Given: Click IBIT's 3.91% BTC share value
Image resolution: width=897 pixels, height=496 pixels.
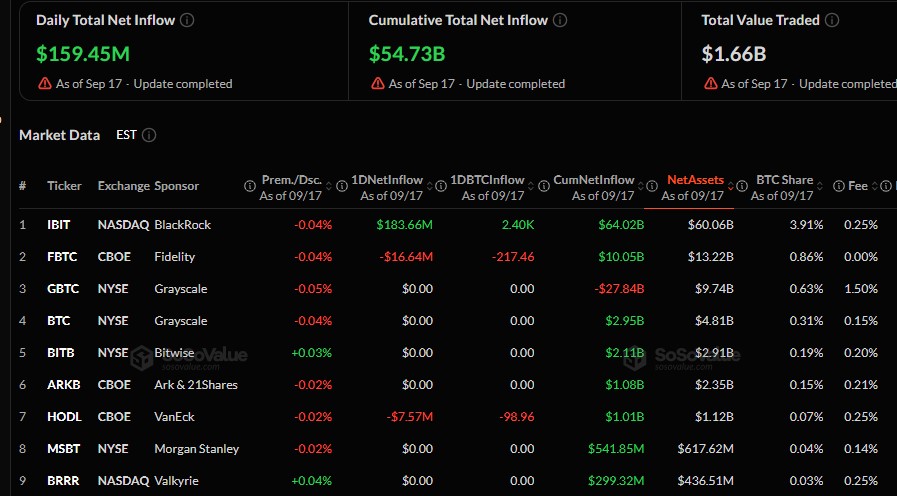Looking at the screenshot, I should tap(806, 225).
